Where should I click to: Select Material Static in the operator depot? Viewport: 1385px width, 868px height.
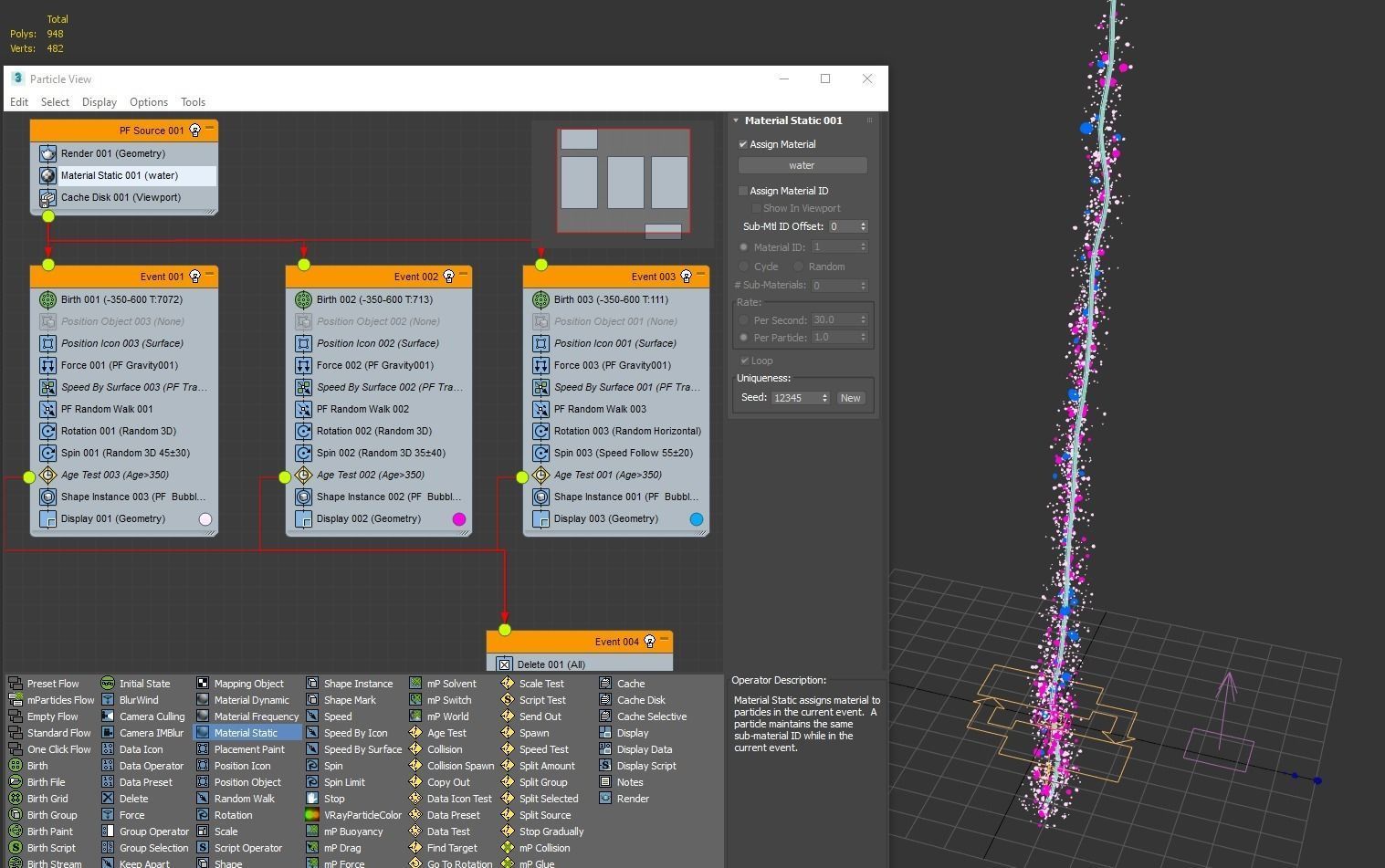click(x=247, y=733)
